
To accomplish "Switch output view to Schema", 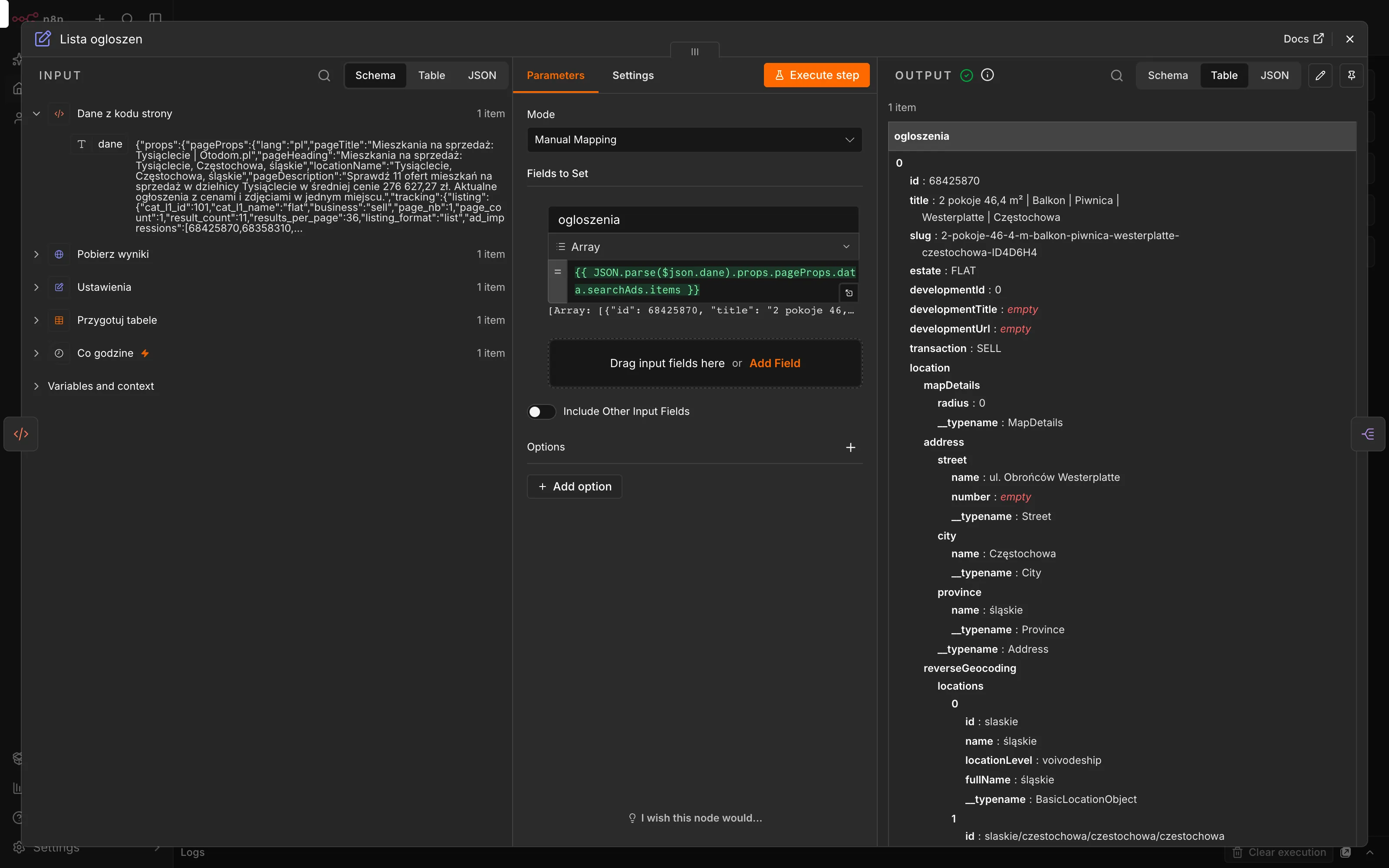I will [1168, 75].
